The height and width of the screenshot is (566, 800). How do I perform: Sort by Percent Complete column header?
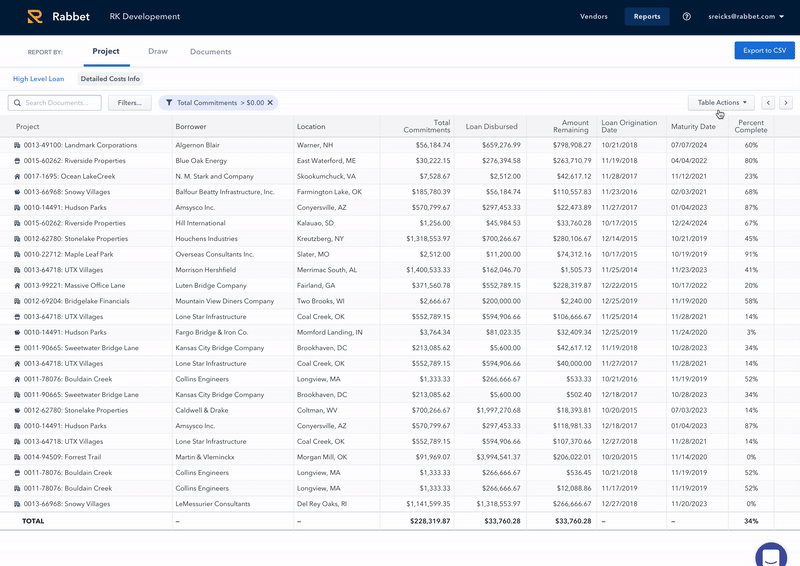click(750, 126)
